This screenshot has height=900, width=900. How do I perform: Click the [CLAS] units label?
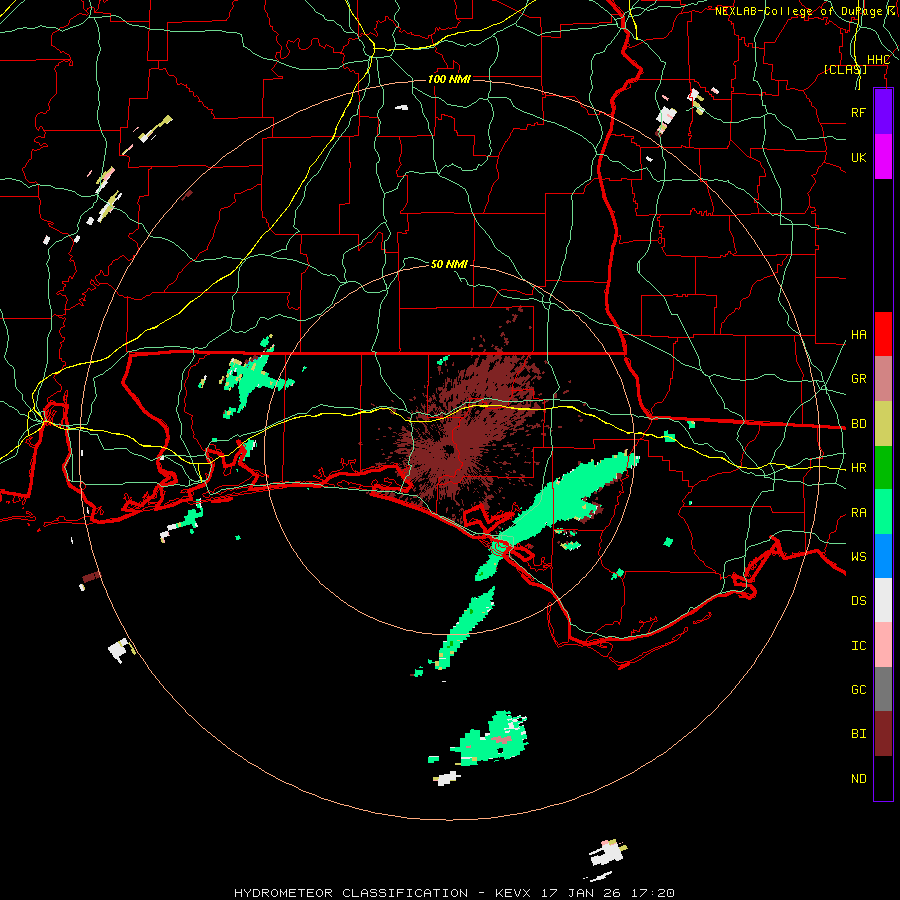point(845,69)
